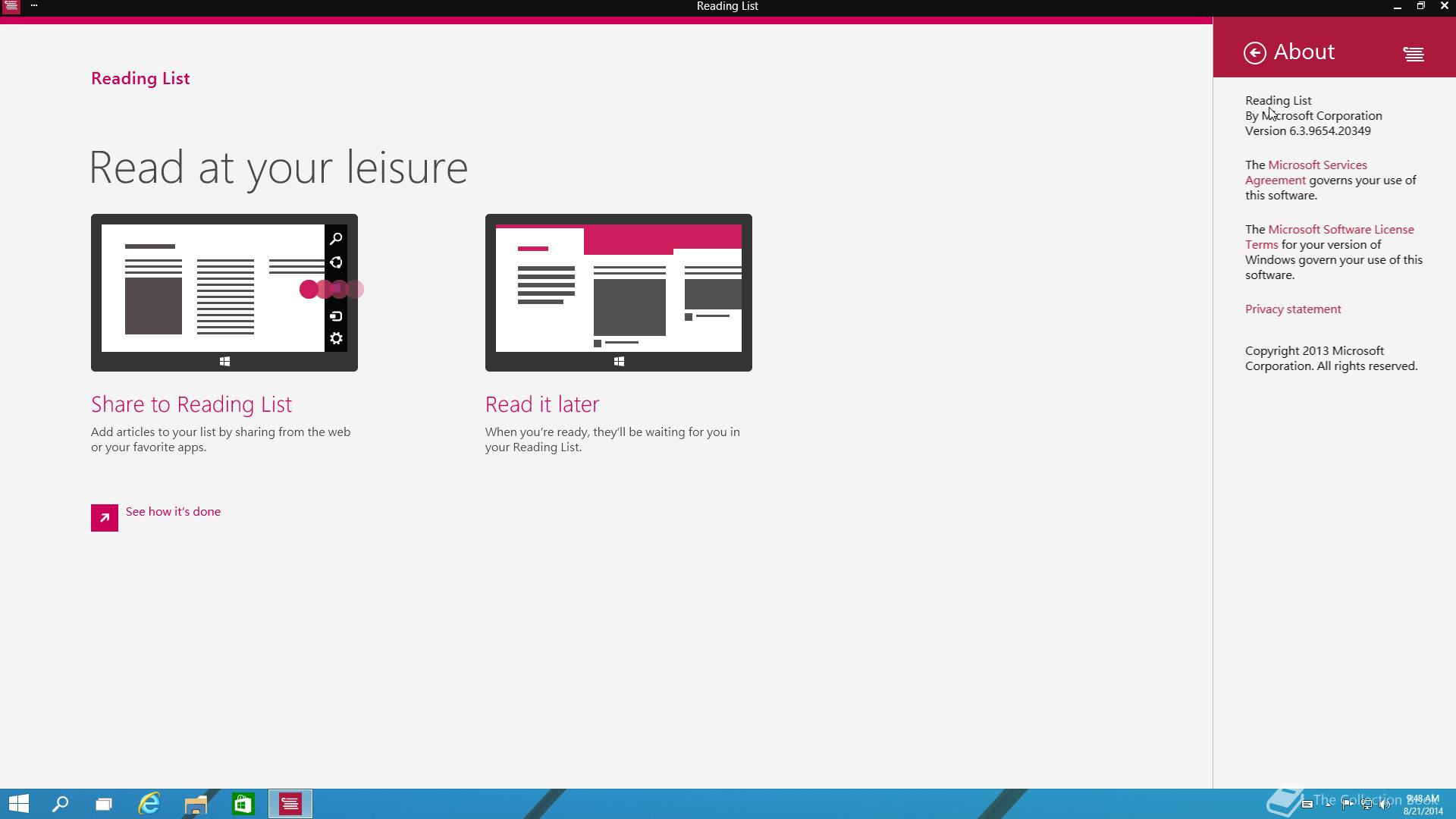Click the Read it later heading
Screen dimensions: 1456x819
coord(542,404)
